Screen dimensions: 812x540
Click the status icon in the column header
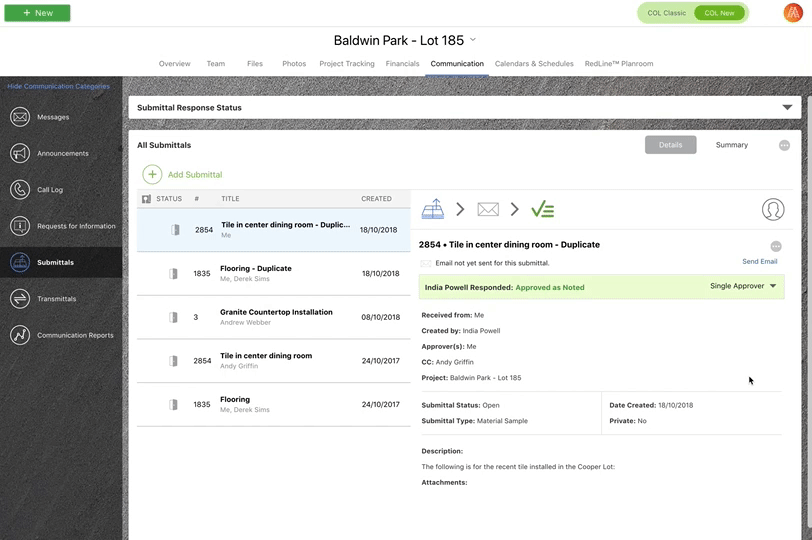[x=147, y=199]
